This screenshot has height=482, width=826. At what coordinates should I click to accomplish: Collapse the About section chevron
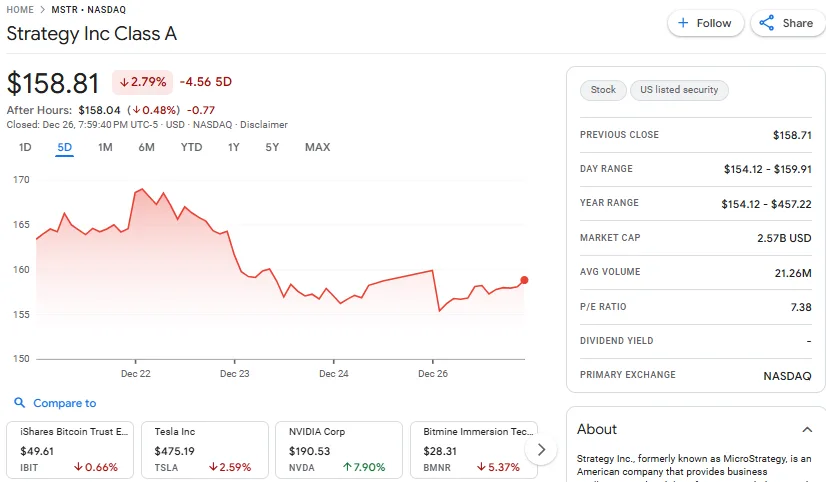click(807, 430)
